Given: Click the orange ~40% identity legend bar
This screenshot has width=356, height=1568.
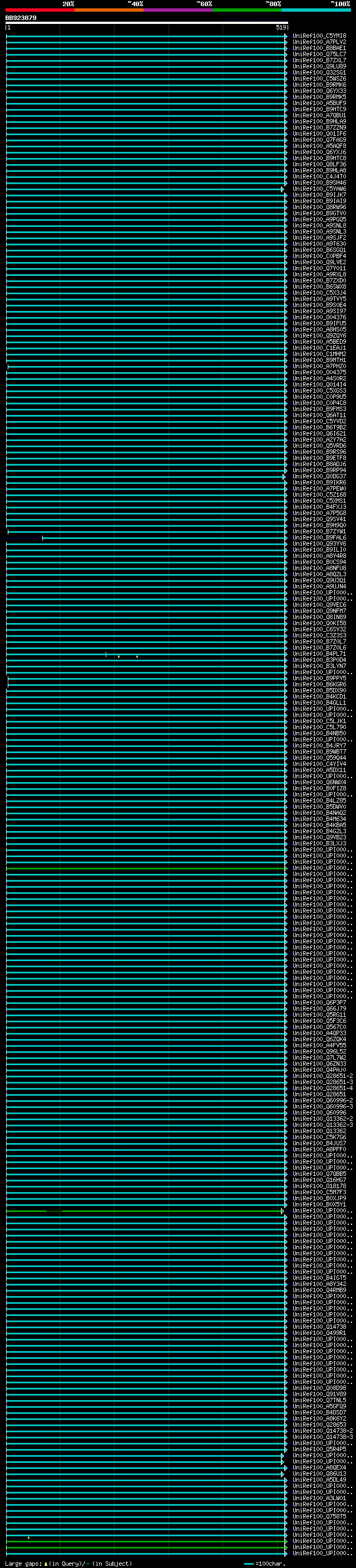Looking at the screenshot, I should [x=109, y=10].
